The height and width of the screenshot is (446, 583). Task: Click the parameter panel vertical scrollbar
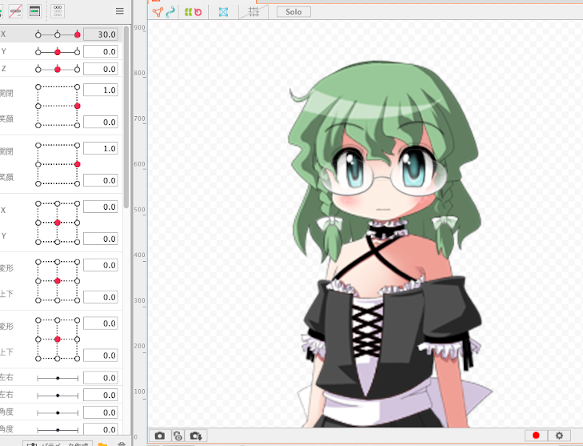tap(126, 117)
